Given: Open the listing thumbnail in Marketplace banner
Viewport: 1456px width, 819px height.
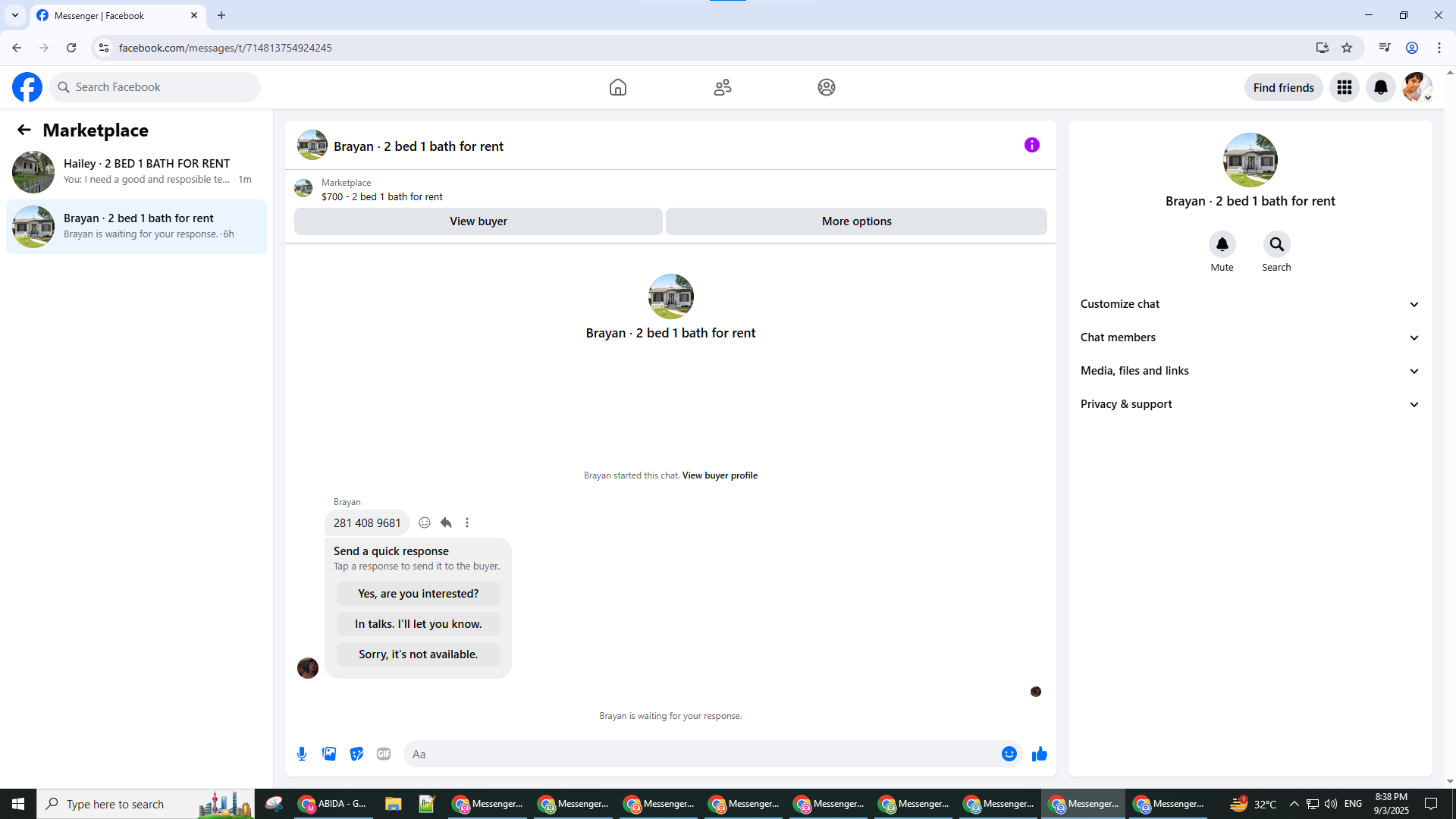Looking at the screenshot, I should [x=303, y=188].
